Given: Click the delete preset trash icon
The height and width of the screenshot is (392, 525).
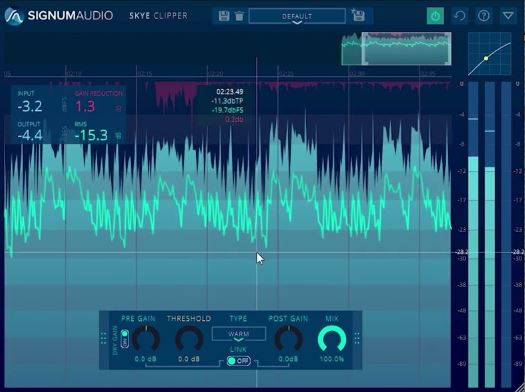Looking at the screenshot, I should (x=239, y=16).
